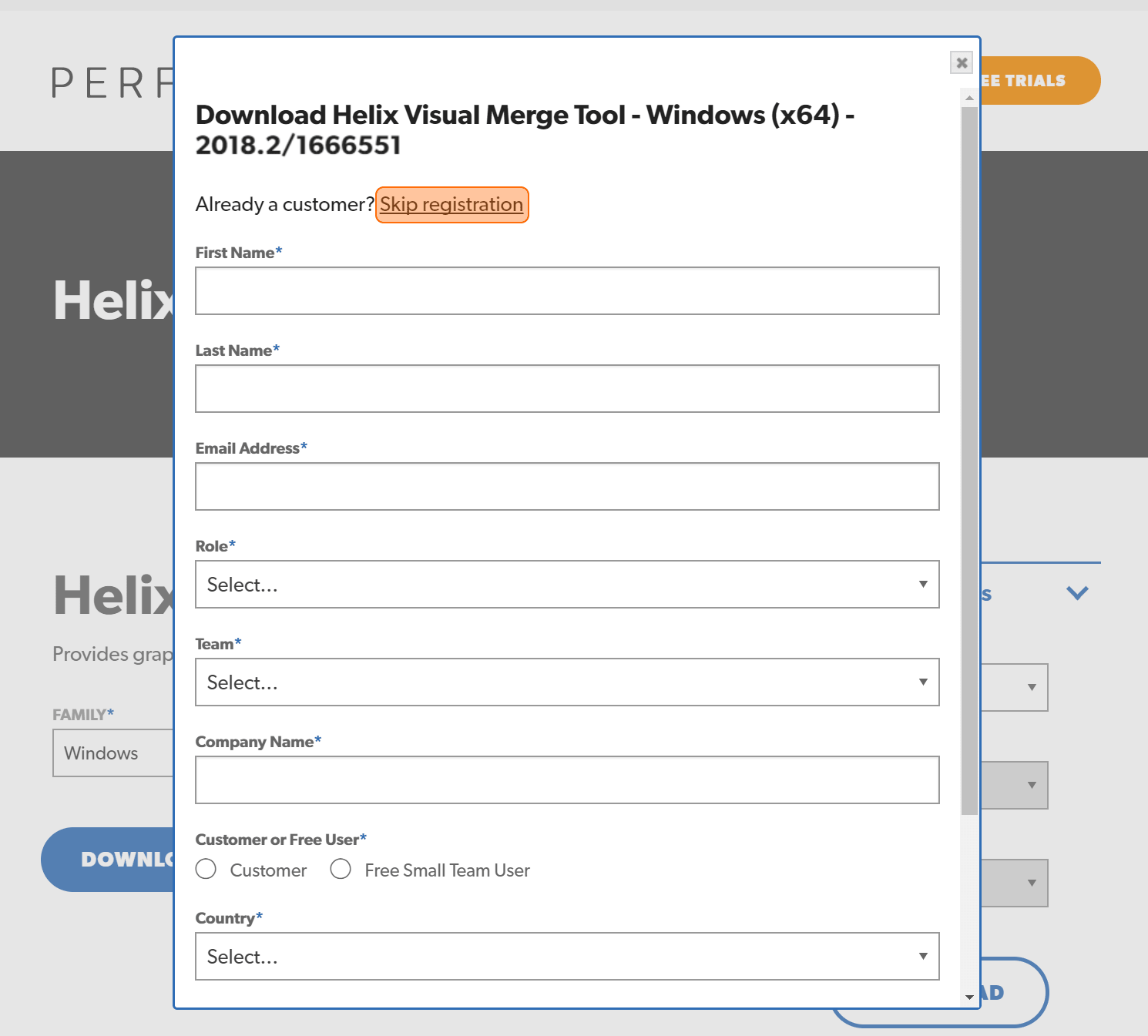Screen dimensions: 1148x1036
Task: Focus the First Name input field
Action: pos(567,291)
